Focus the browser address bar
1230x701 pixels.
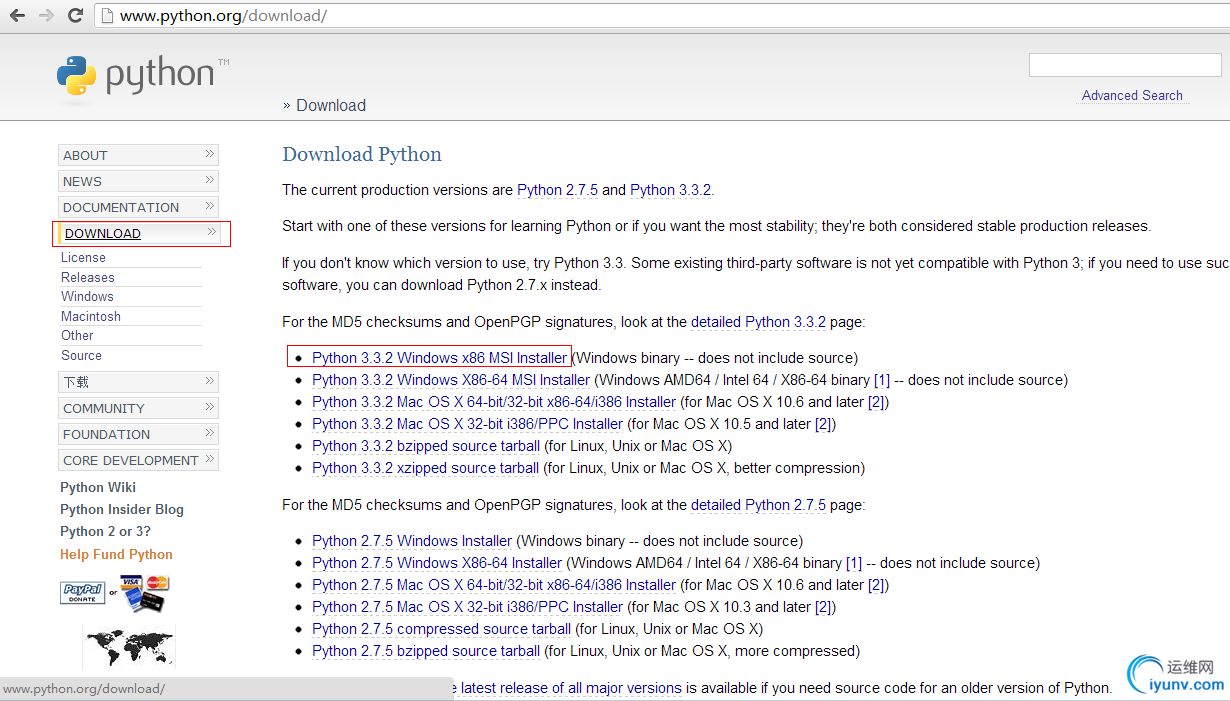(660, 16)
